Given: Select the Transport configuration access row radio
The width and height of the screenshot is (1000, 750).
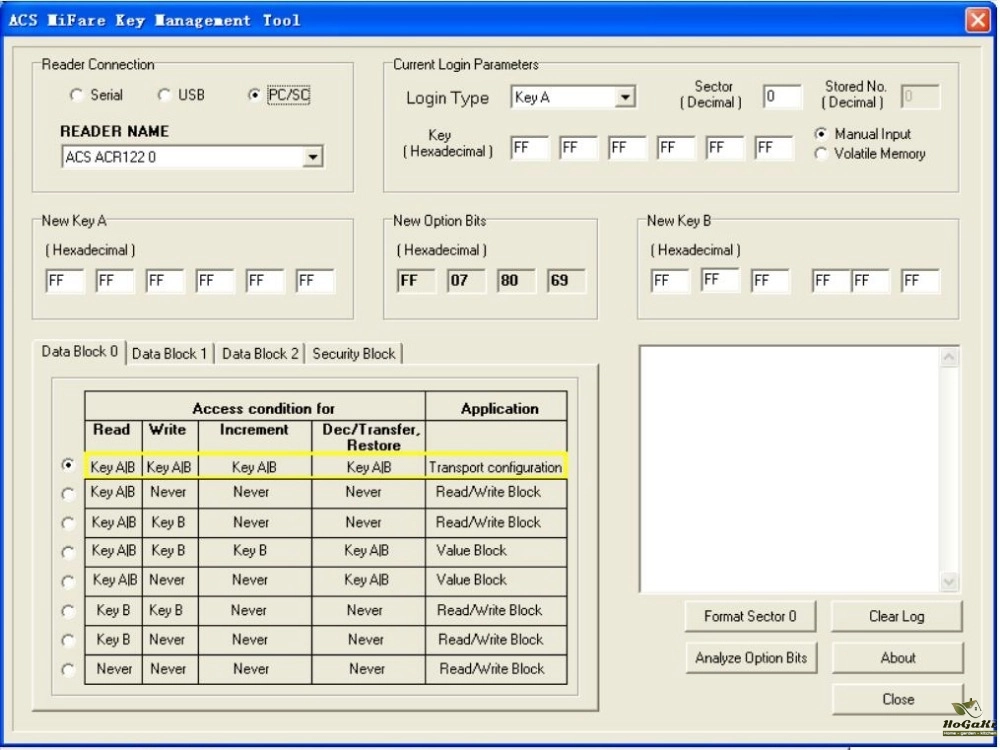Looking at the screenshot, I should click(68, 465).
